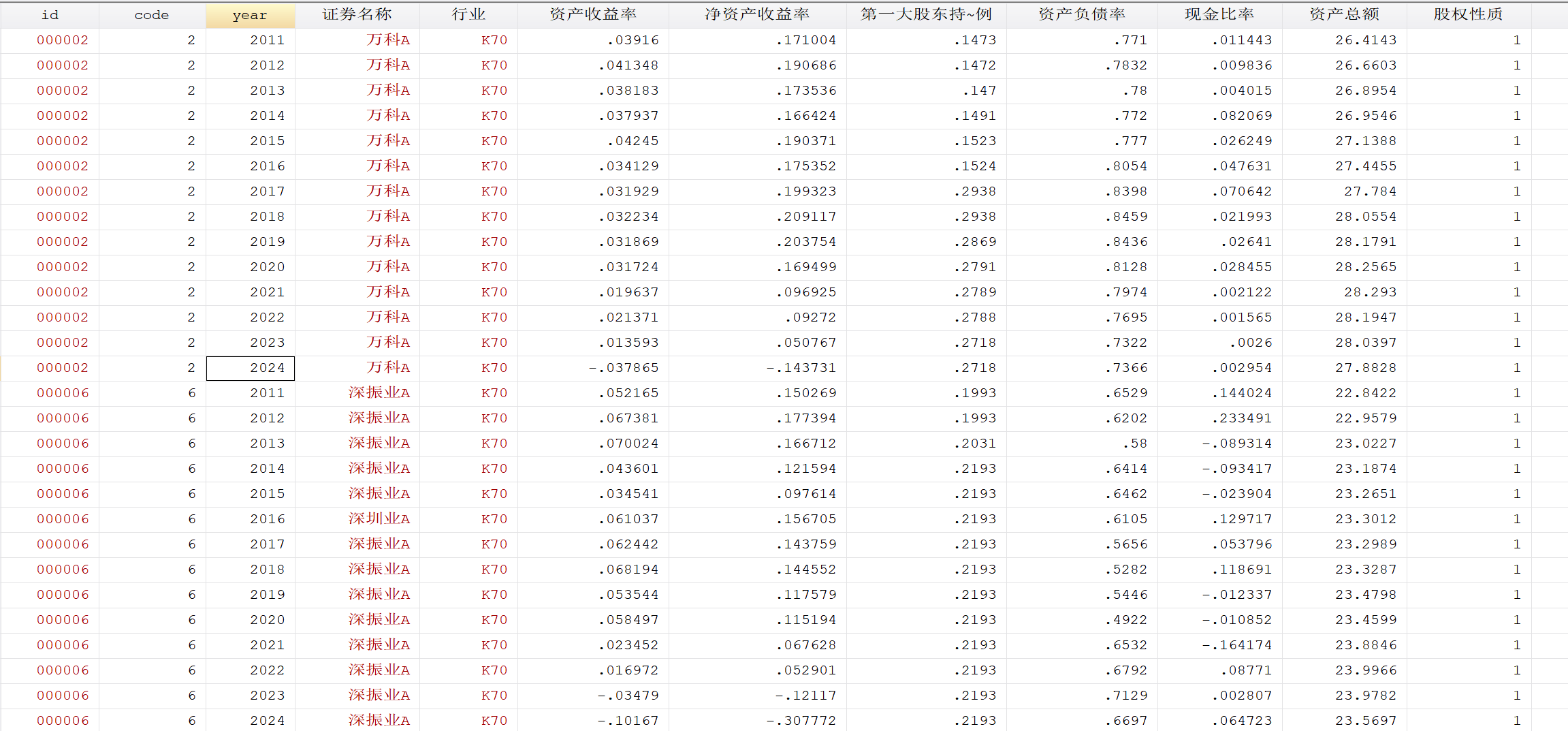Select the cell showing .147
The height and width of the screenshot is (731, 1568).
[926, 91]
